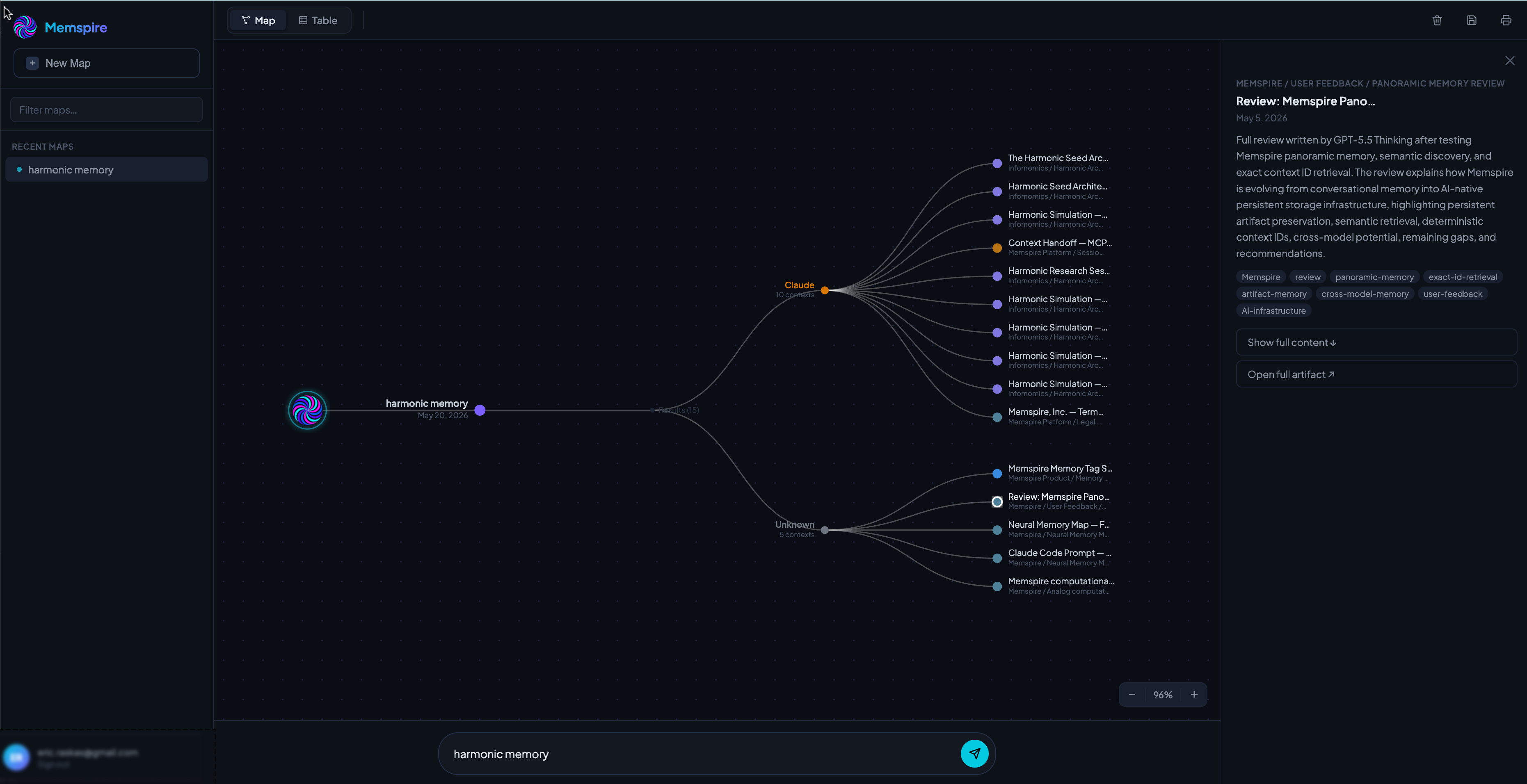Click the Review: Memspire Pano... panel title
Viewport: 1527px width, 784px height.
[x=1305, y=101]
